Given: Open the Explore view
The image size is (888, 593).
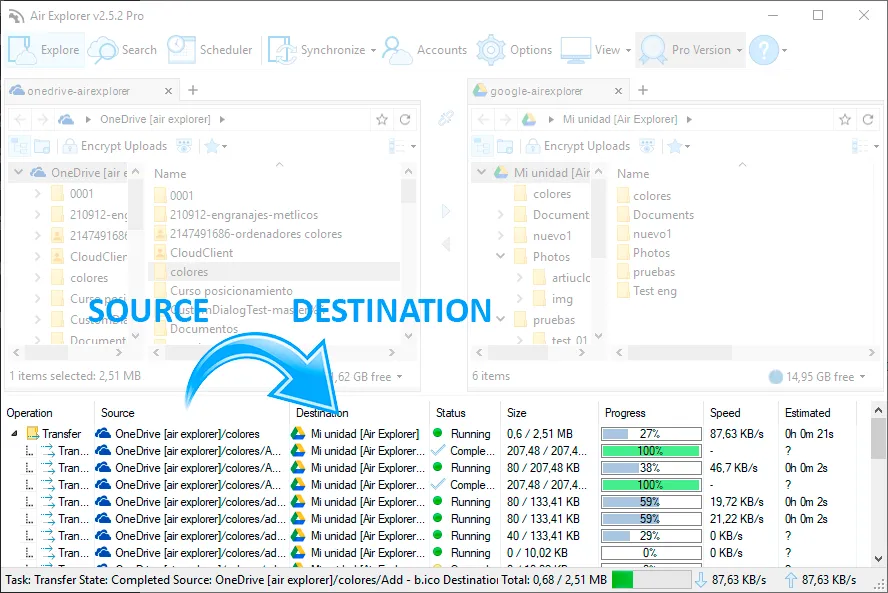Looking at the screenshot, I should pyautogui.click(x=44, y=50).
